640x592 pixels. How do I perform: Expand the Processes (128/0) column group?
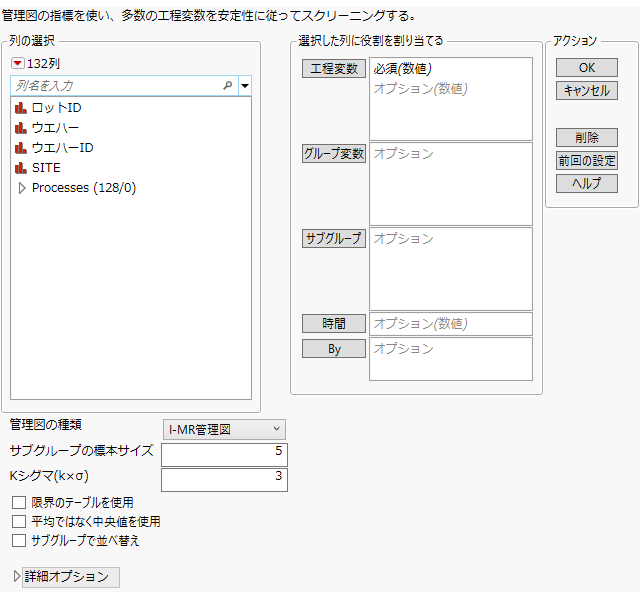[22, 187]
